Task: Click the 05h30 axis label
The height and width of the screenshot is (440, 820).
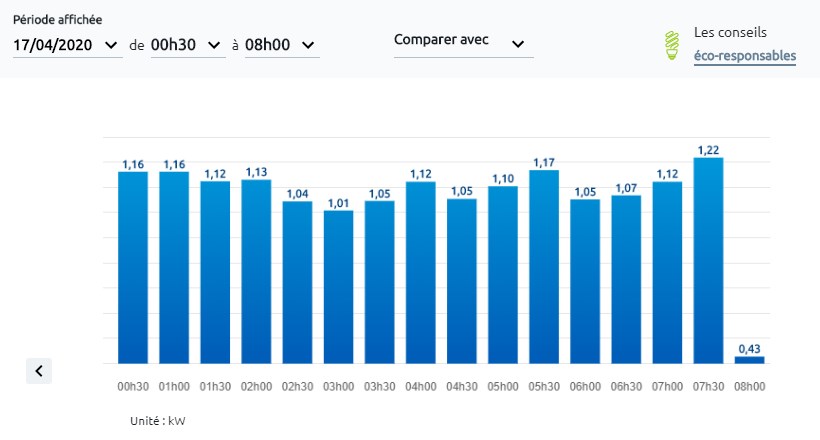Action: click(x=544, y=387)
